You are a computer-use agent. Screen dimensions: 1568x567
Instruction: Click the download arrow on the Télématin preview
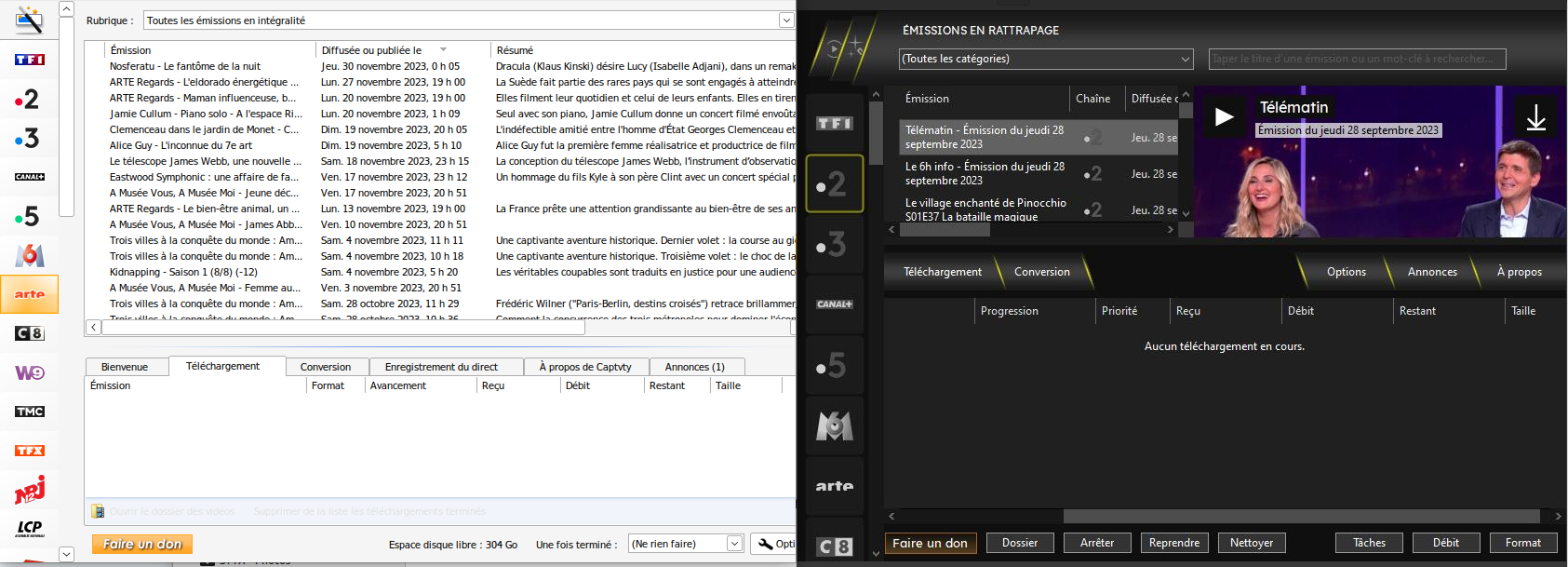(1535, 117)
